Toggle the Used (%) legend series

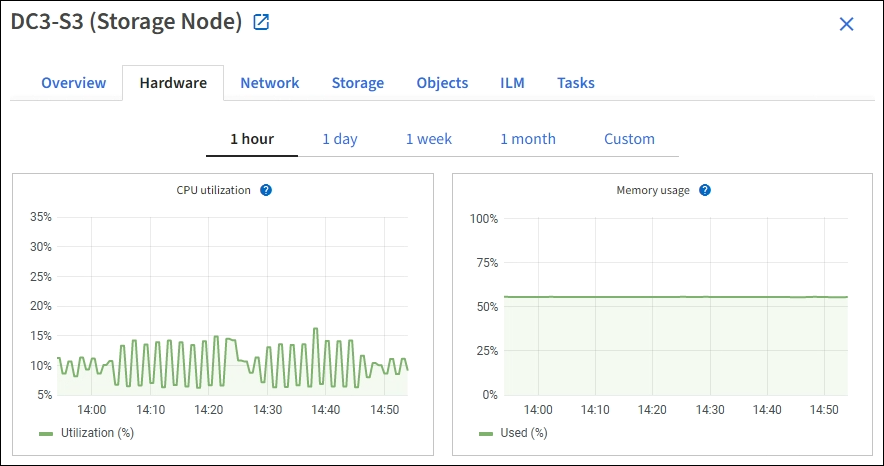(x=514, y=433)
